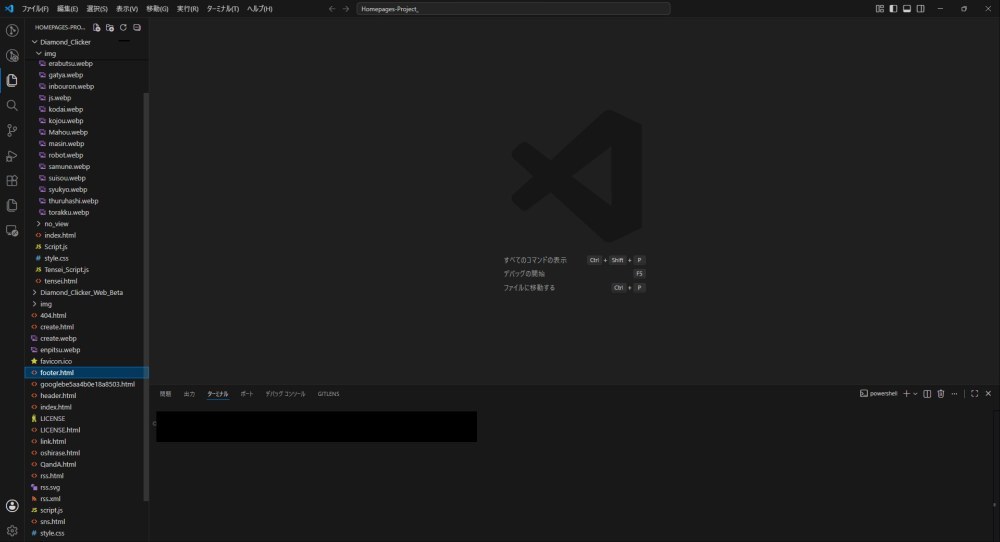Viewport: 1000px width, 542px height.
Task: Maximize the terminal panel size
Action: (x=974, y=393)
